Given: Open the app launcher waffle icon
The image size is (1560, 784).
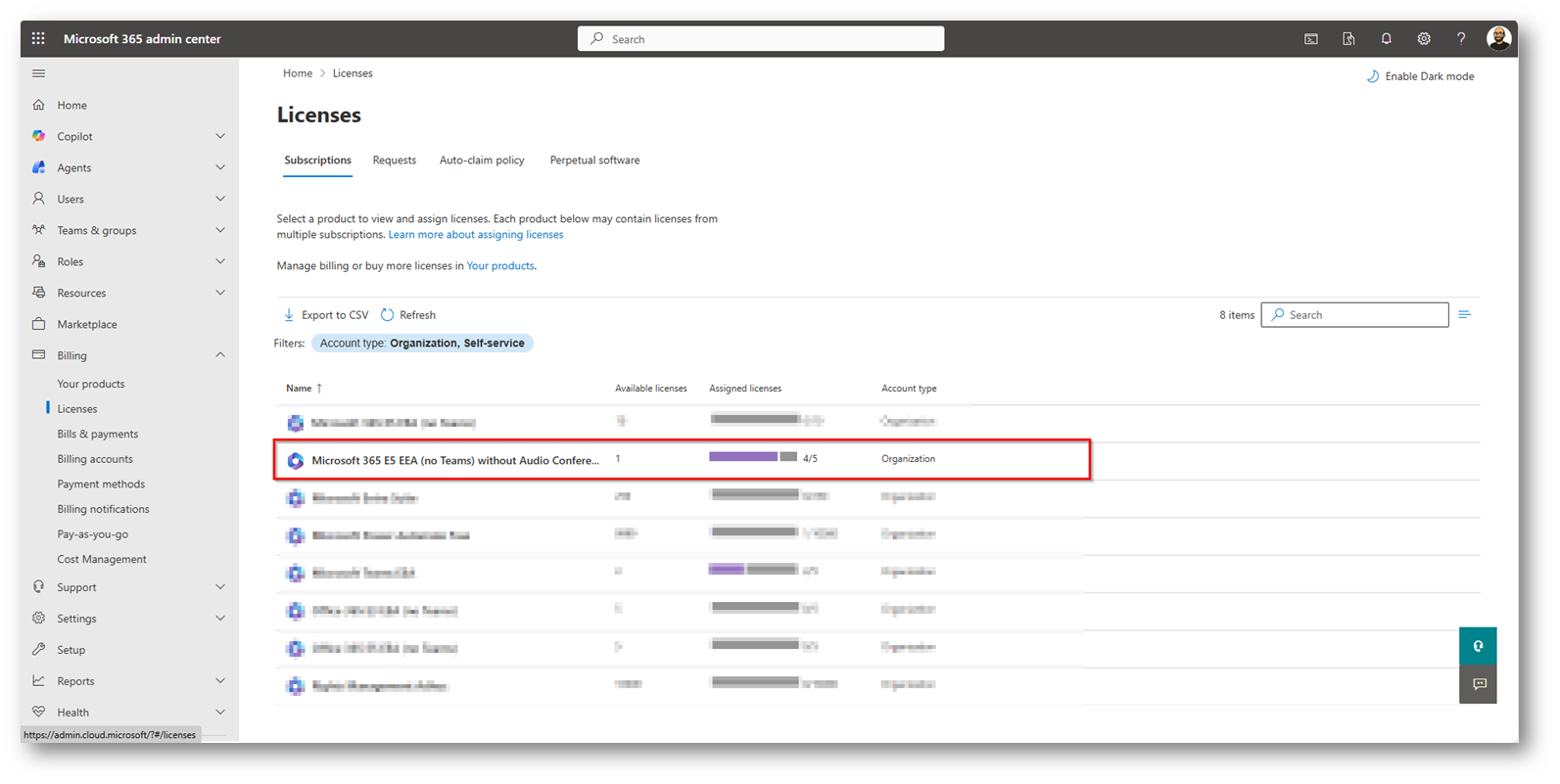Looking at the screenshot, I should click(38, 39).
